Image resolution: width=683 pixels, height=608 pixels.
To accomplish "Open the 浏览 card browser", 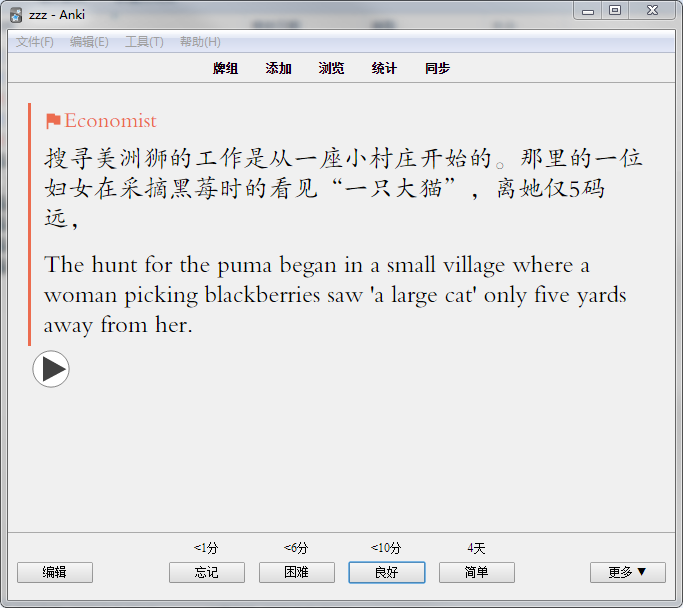I will click(331, 68).
